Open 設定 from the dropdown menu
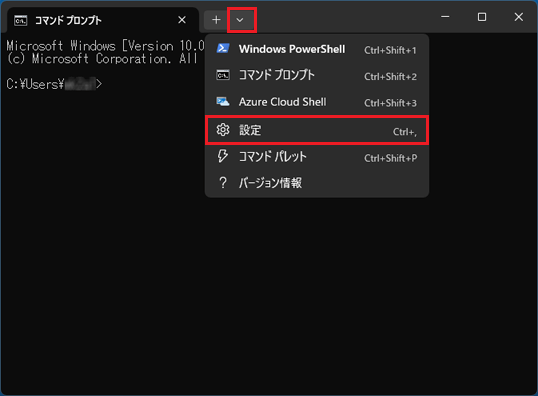The image size is (538, 396). 317,130
